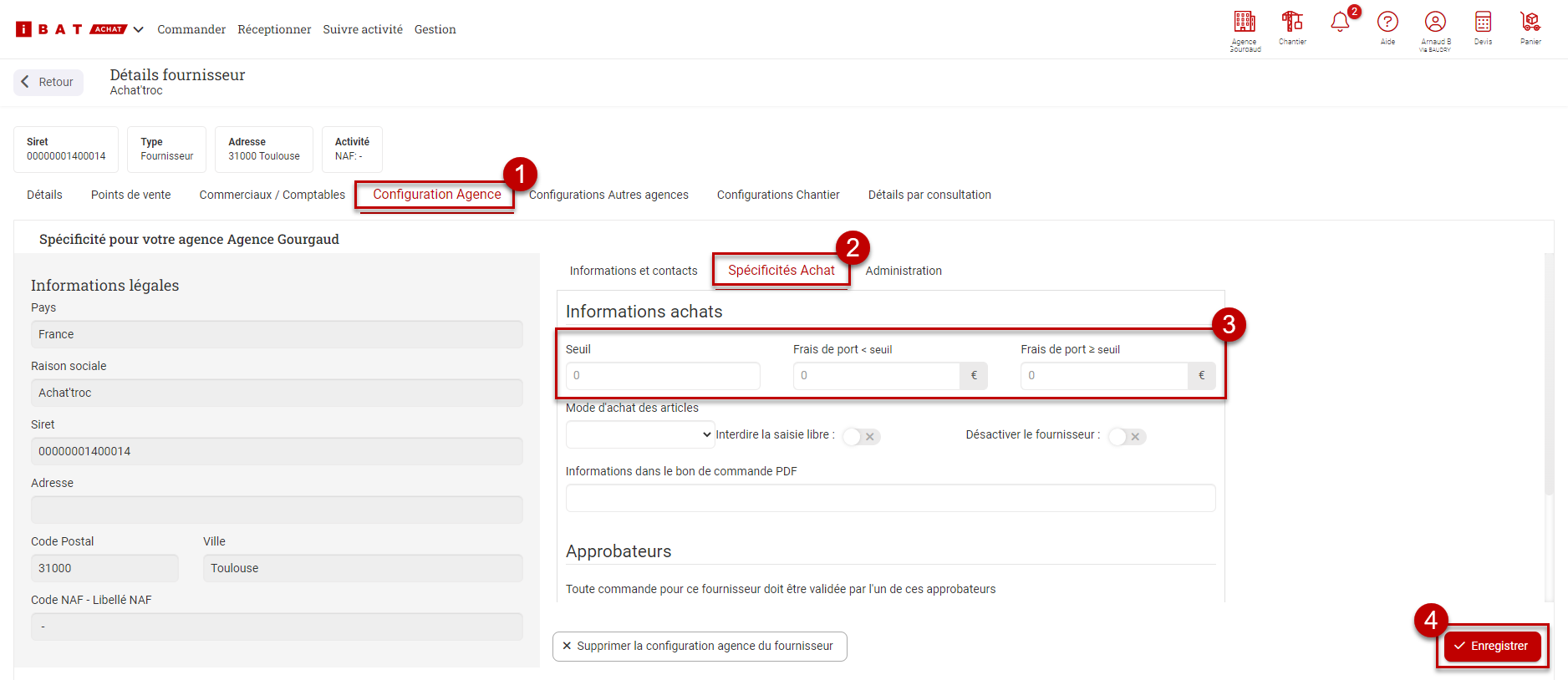Click the Siret summary card
1568x680 pixels.
pyautogui.click(x=66, y=150)
